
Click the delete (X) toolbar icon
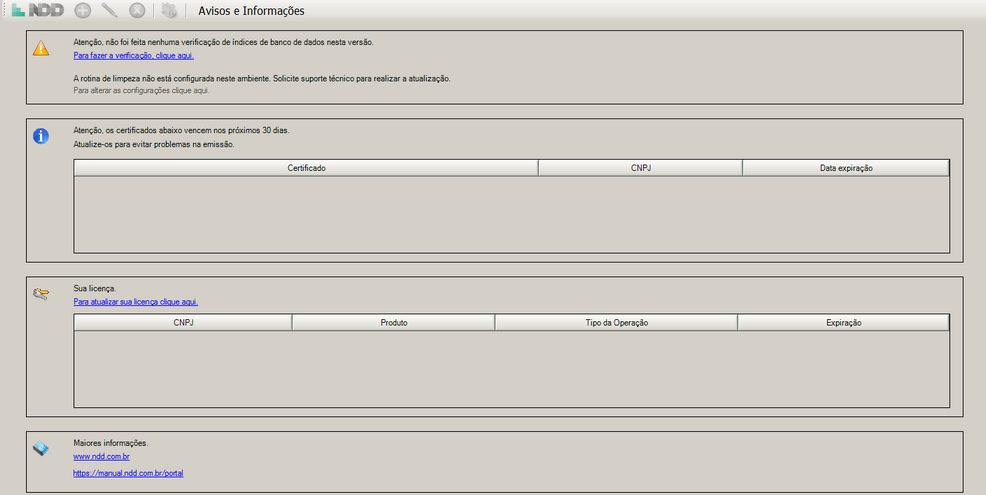137,10
